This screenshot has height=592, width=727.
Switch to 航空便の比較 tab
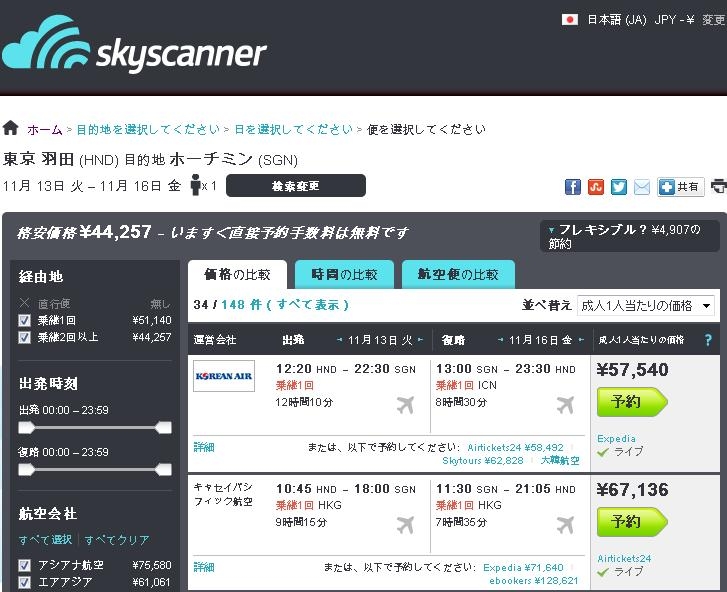coord(458,274)
